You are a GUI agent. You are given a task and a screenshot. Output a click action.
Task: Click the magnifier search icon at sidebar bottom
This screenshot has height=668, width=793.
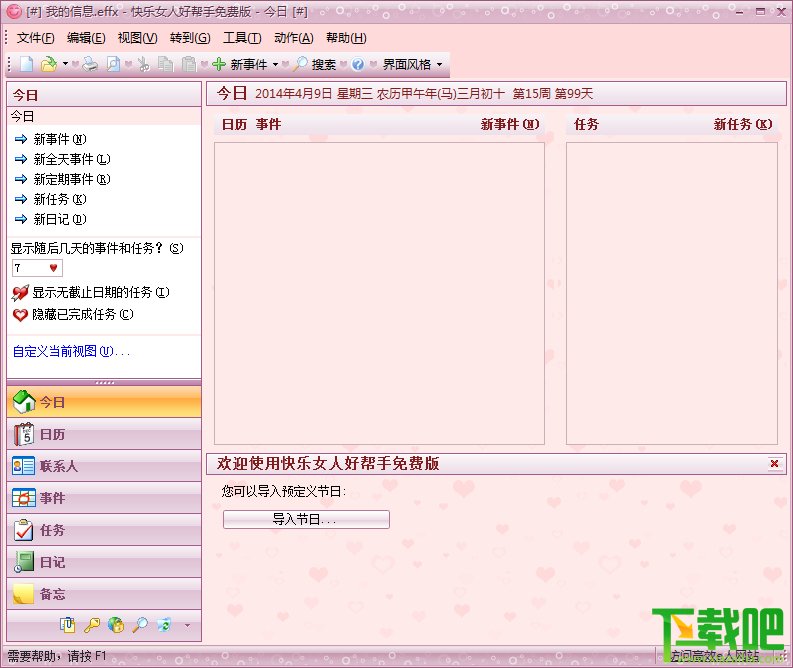(140, 625)
